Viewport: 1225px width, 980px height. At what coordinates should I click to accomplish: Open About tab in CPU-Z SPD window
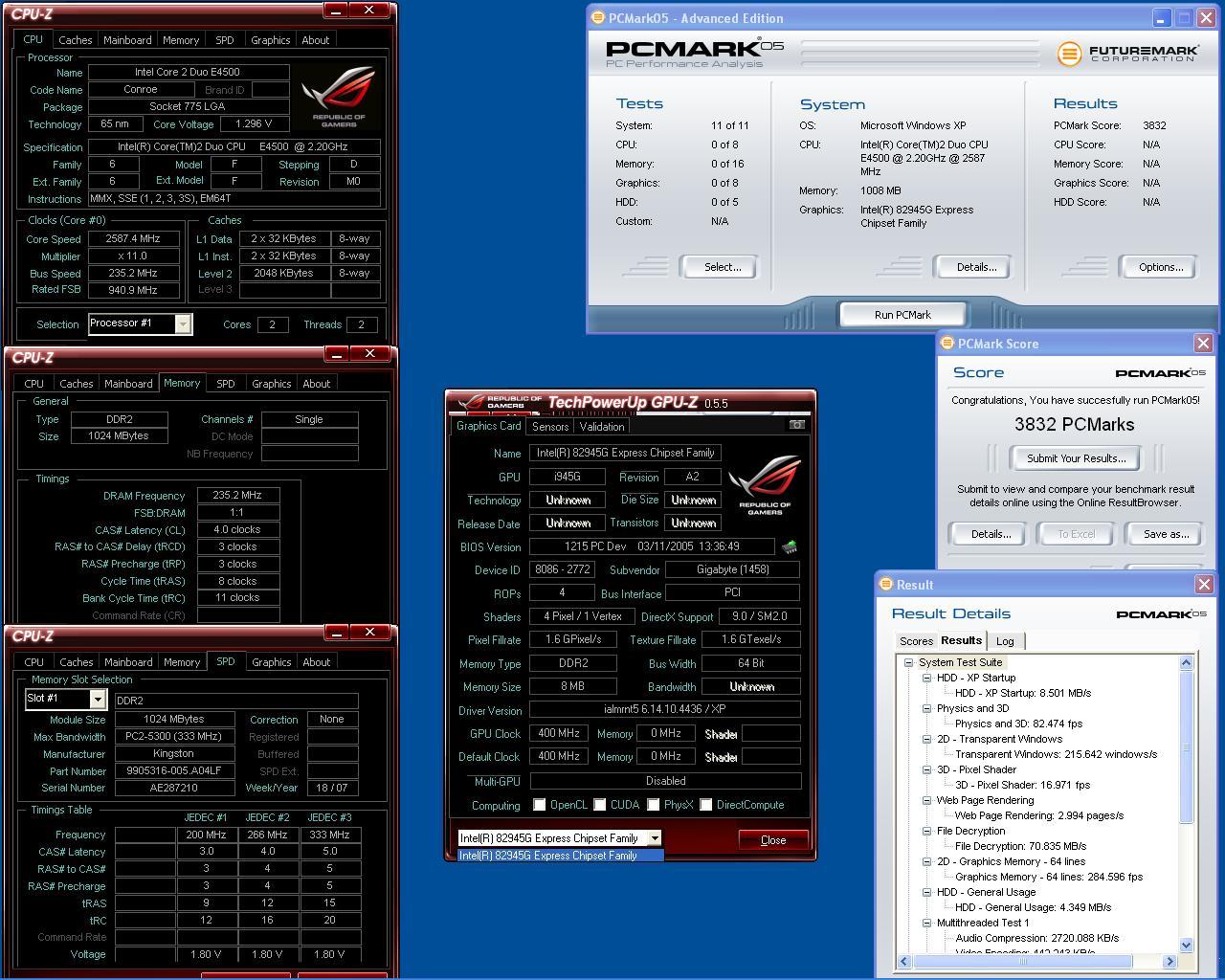[316, 662]
